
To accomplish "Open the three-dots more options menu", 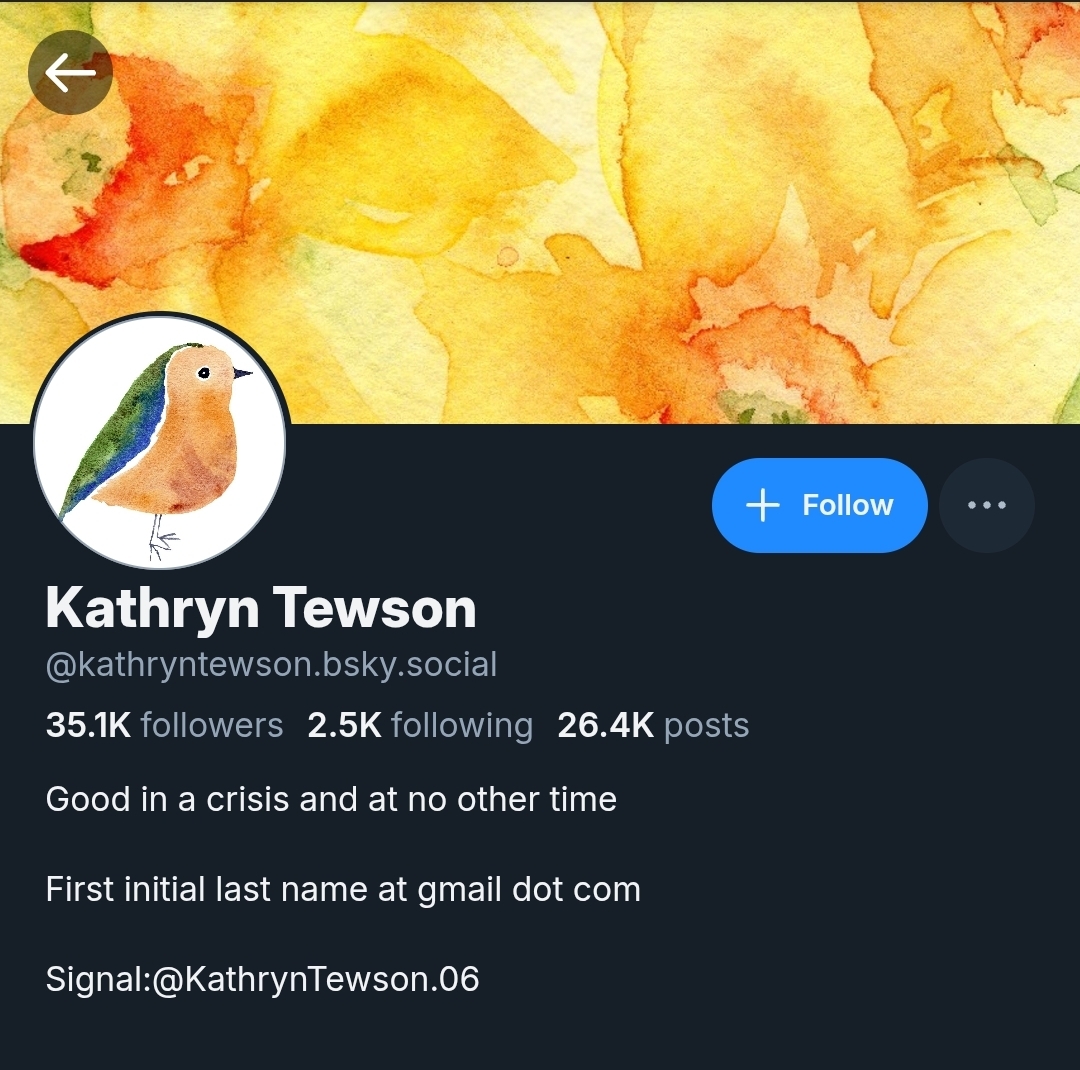I will (x=986, y=505).
